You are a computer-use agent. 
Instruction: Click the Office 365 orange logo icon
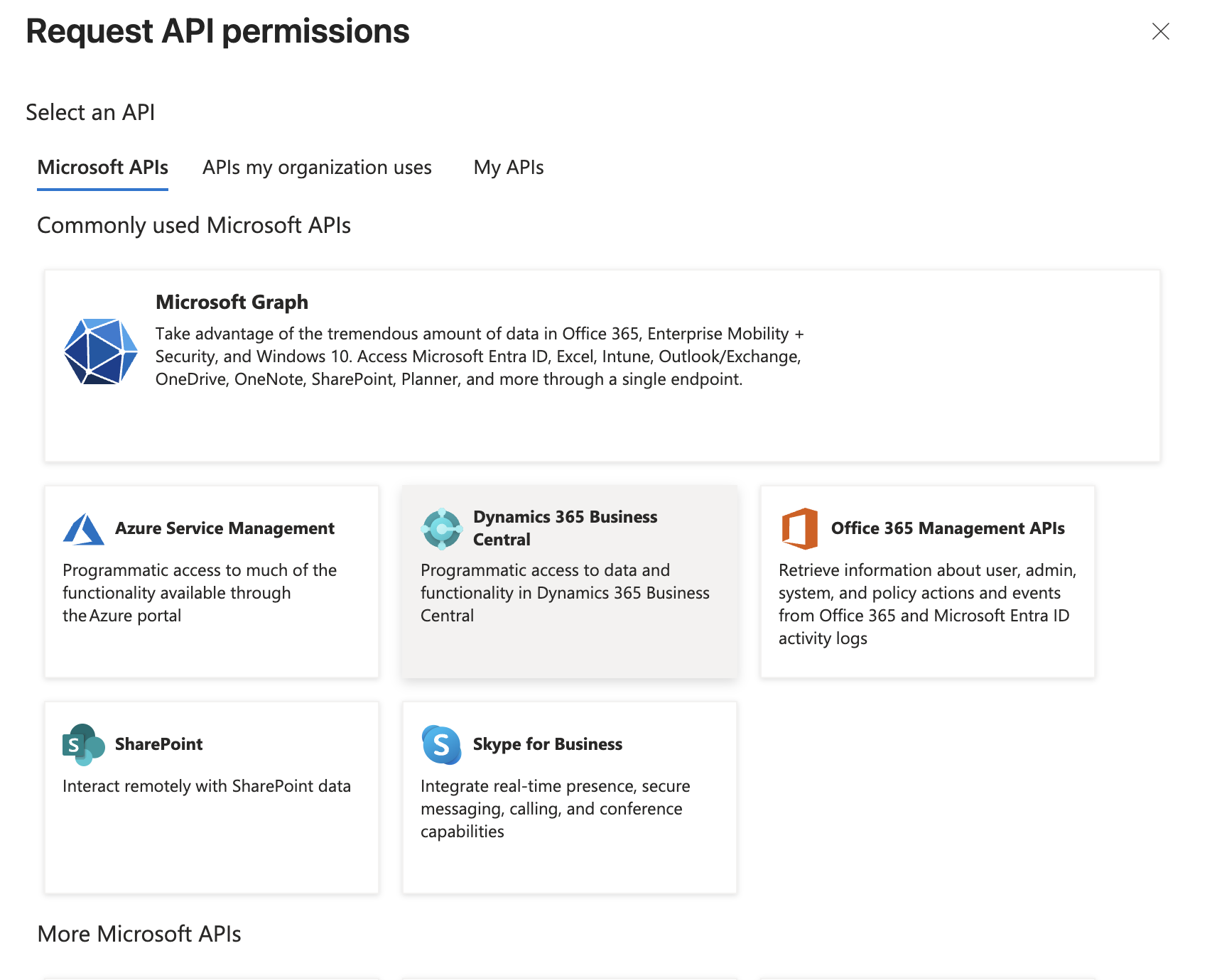pyautogui.click(x=800, y=528)
